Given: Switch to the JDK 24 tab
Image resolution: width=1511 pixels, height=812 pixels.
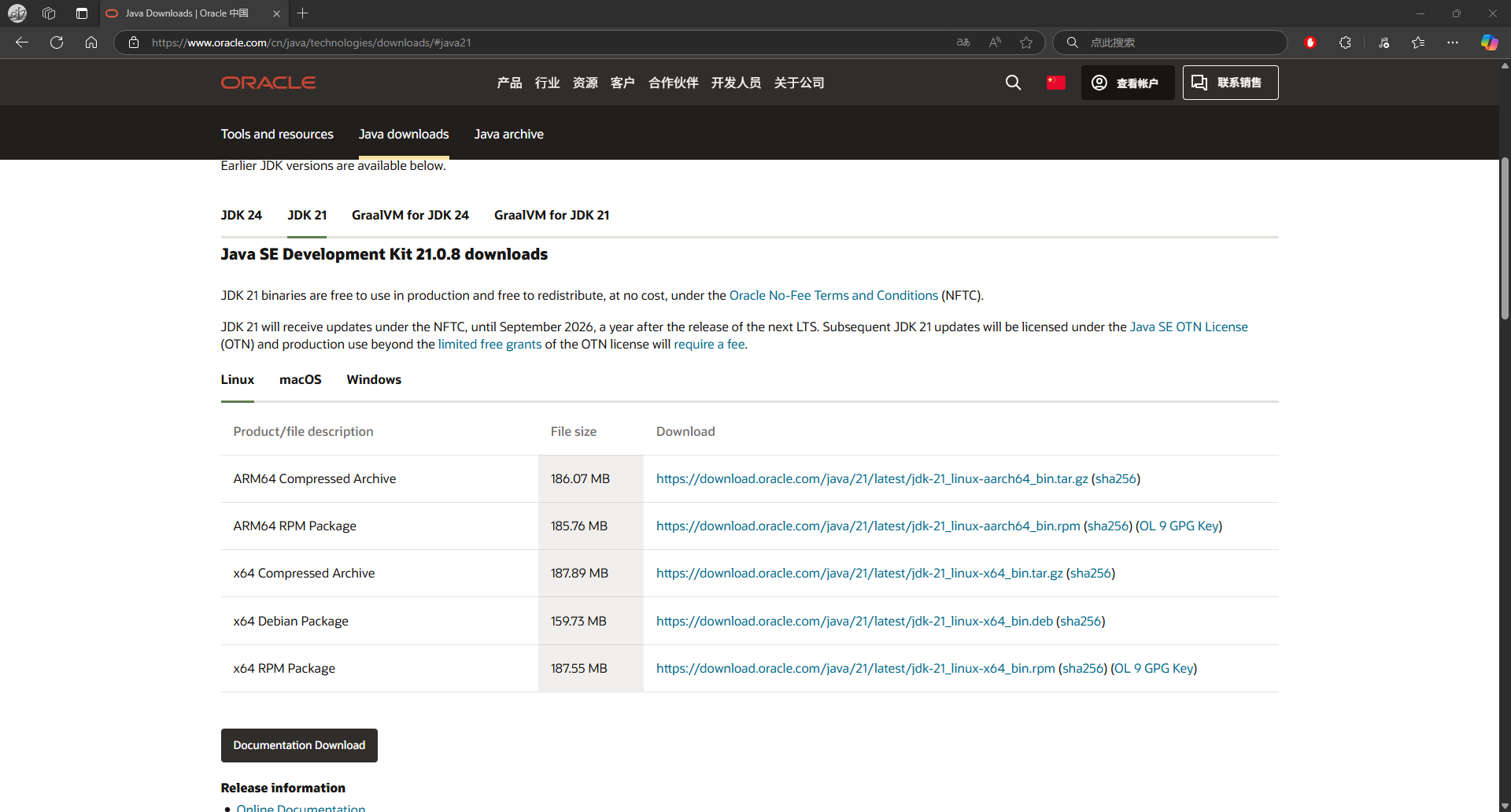Looking at the screenshot, I should [241, 216].
